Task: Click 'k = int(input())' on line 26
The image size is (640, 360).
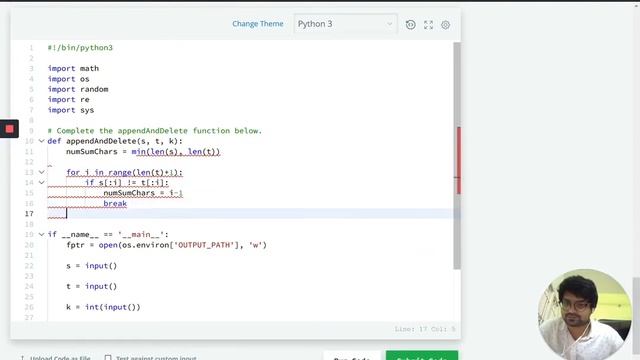Action: [x=103, y=307]
